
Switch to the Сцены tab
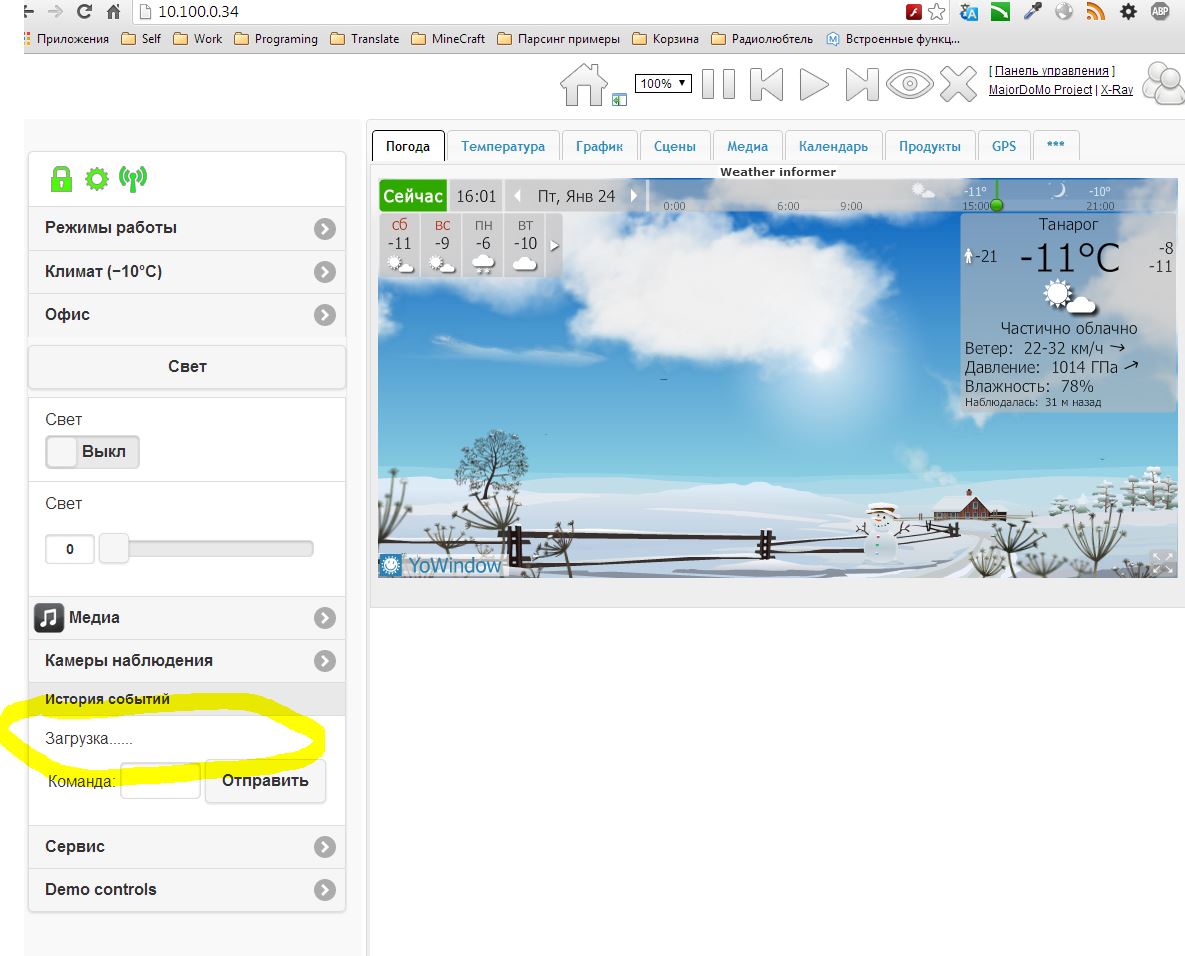click(674, 146)
